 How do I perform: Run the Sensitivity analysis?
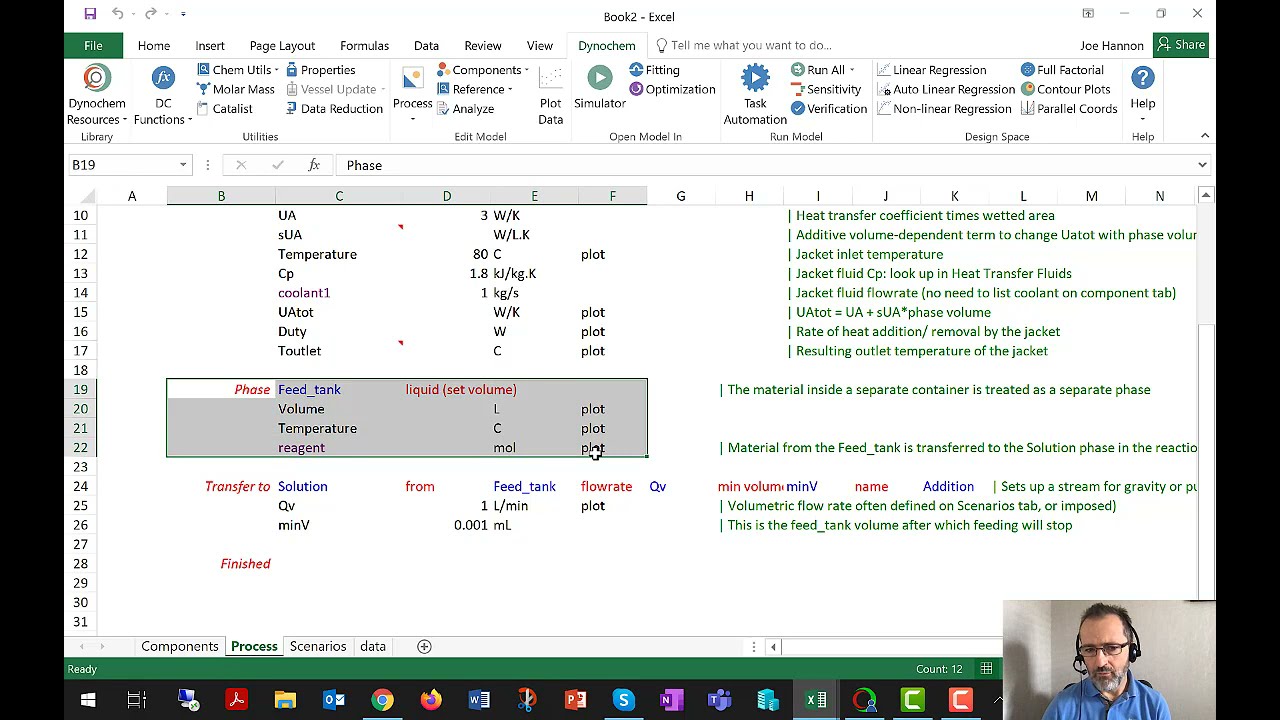826,89
